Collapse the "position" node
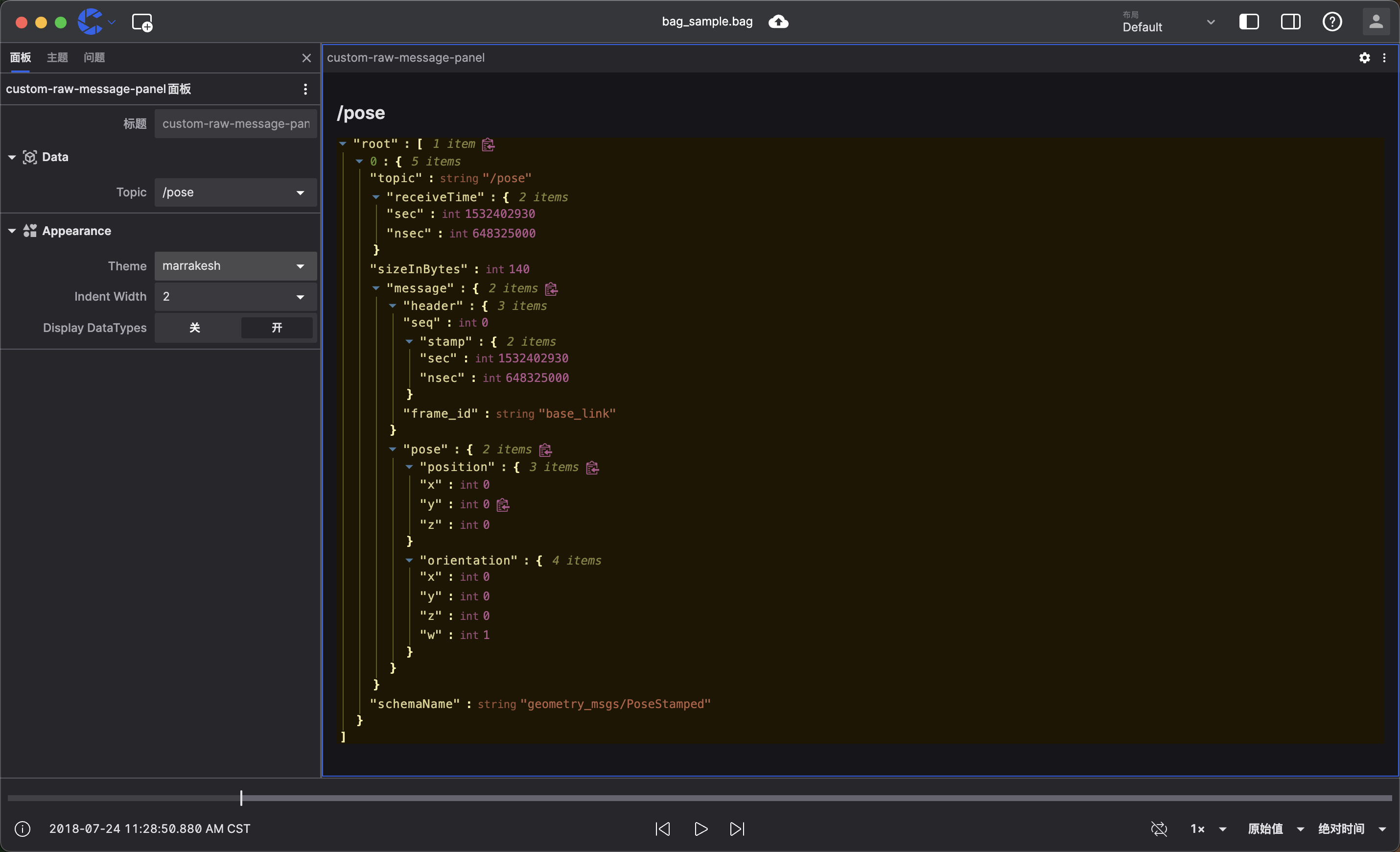The height and width of the screenshot is (852, 1400). 409,467
